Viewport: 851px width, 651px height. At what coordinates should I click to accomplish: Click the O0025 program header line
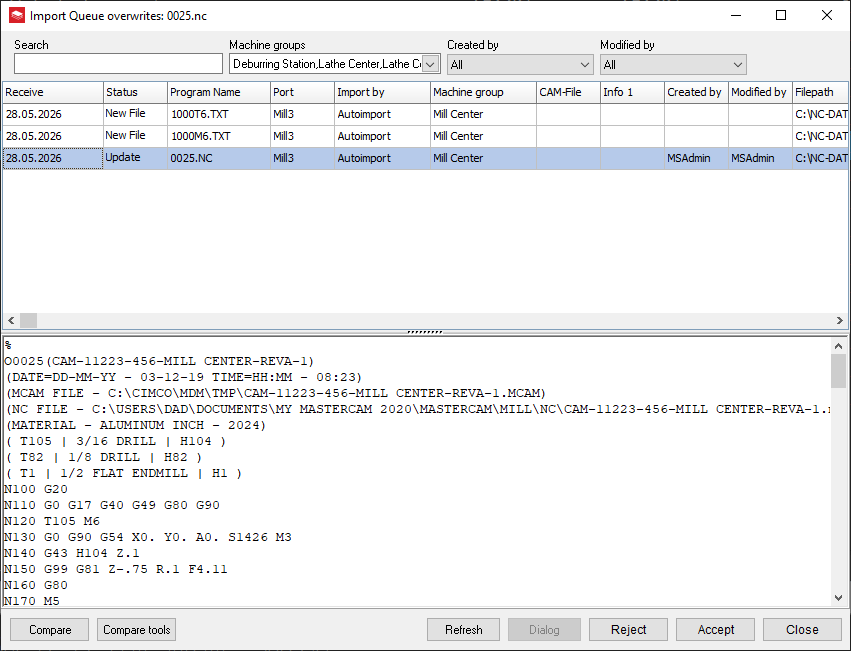(159, 361)
